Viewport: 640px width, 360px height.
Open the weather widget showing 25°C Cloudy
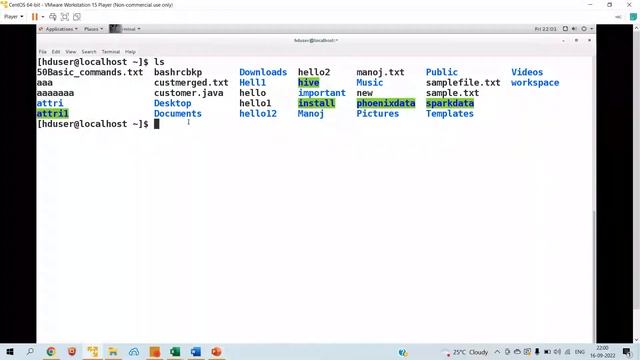point(466,352)
